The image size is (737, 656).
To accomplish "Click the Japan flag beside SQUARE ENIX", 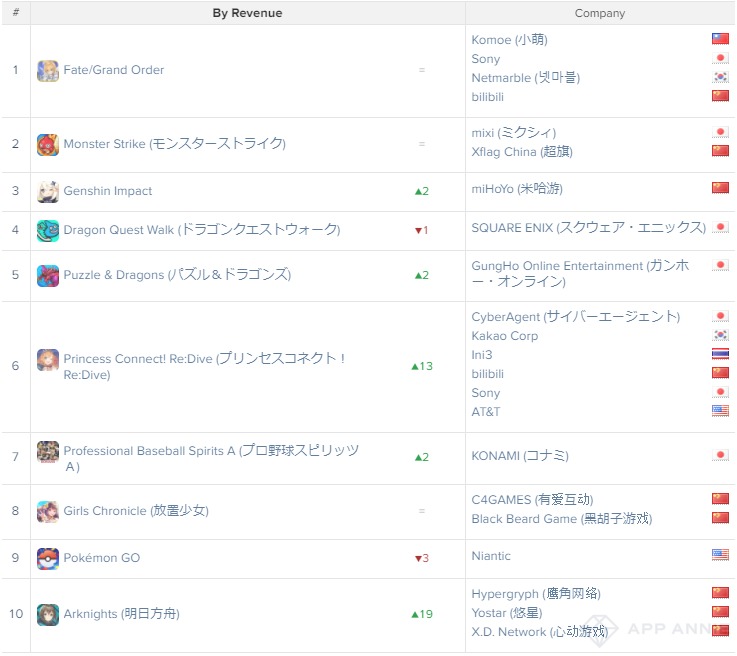I will [x=720, y=227].
